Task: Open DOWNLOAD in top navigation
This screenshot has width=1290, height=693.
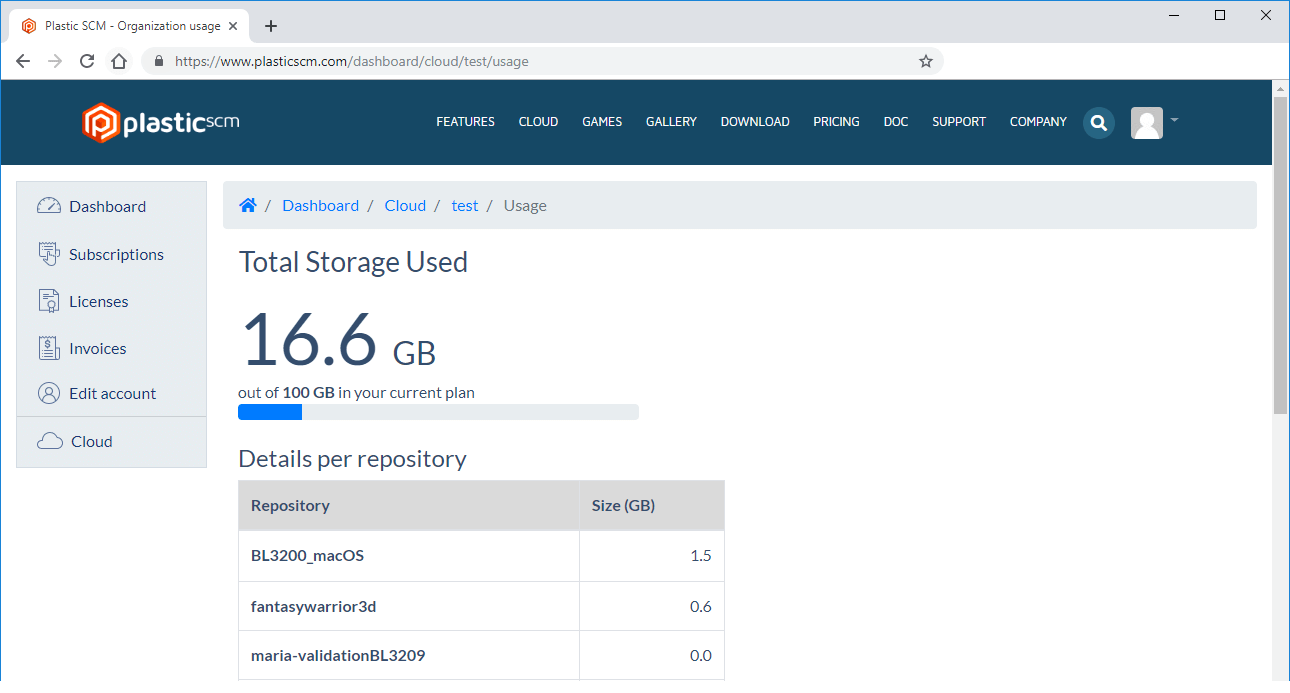Action: pyautogui.click(x=755, y=122)
